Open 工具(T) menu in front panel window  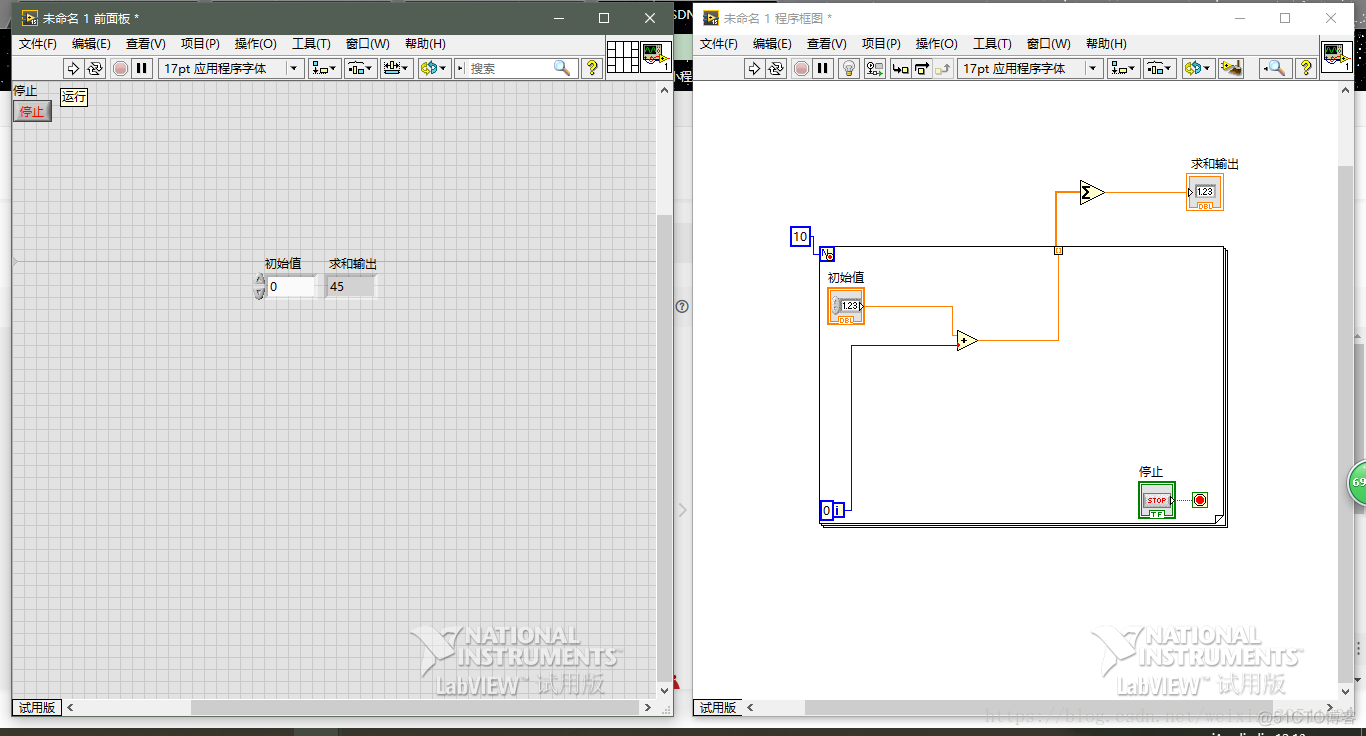coord(311,44)
